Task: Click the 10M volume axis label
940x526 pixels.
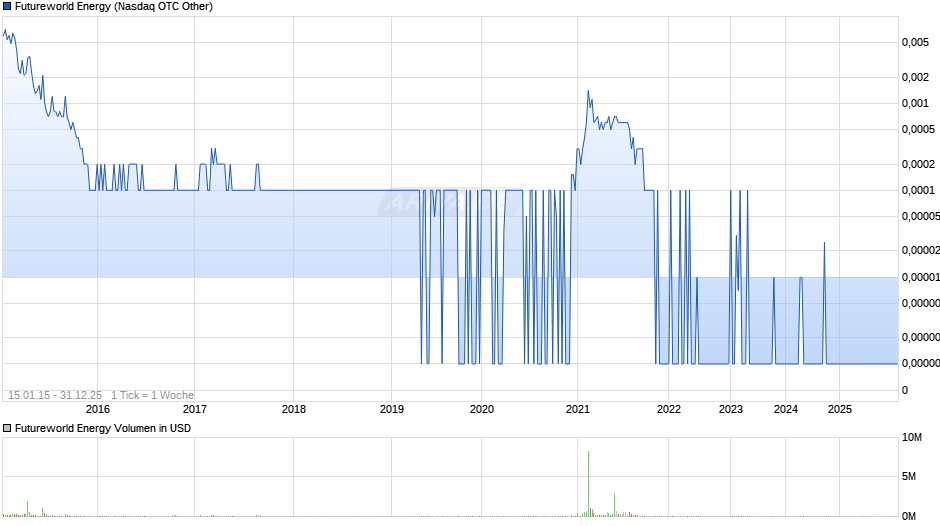Action: tap(912, 438)
